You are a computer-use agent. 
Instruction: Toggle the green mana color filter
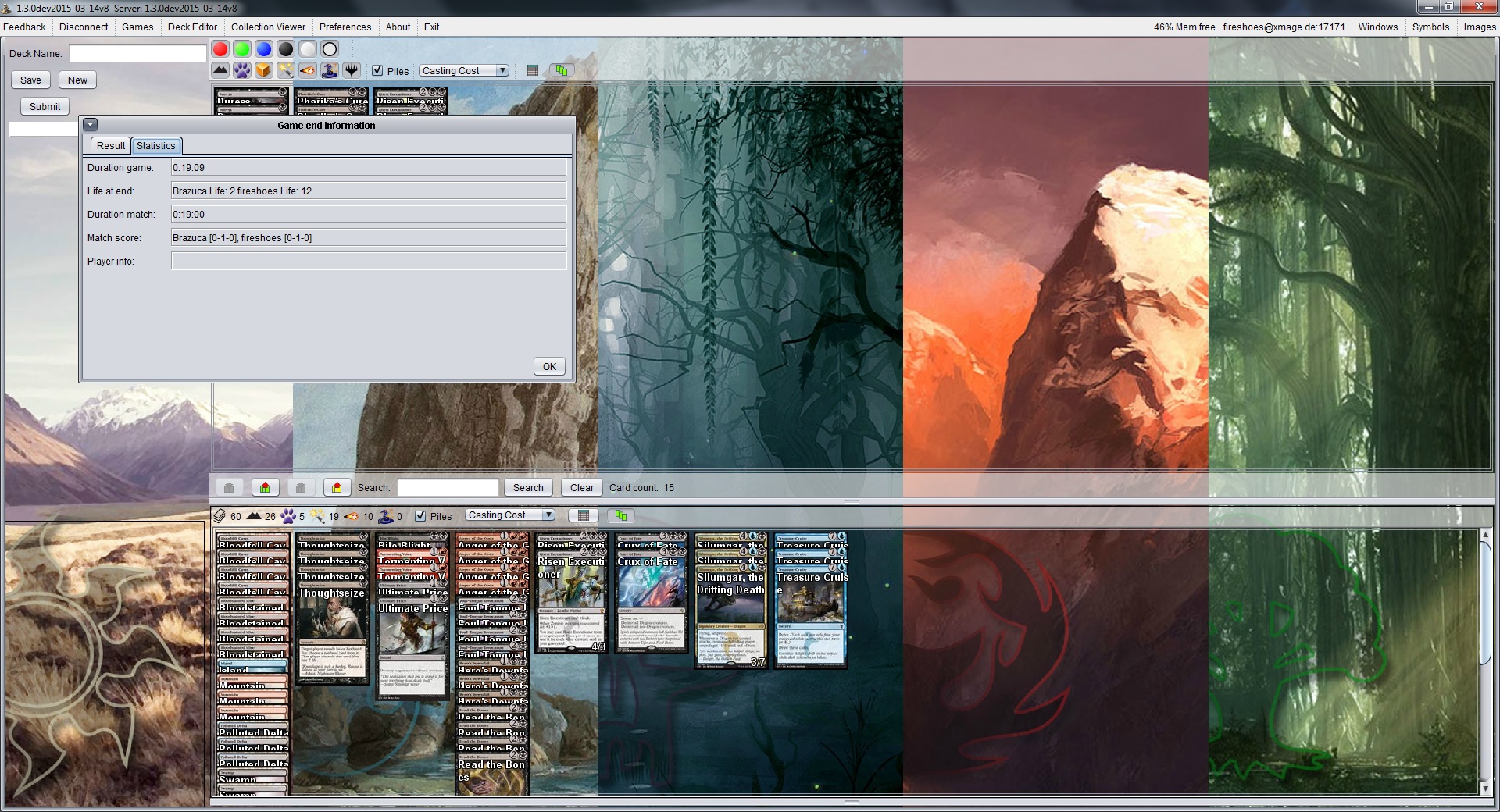pos(242,49)
